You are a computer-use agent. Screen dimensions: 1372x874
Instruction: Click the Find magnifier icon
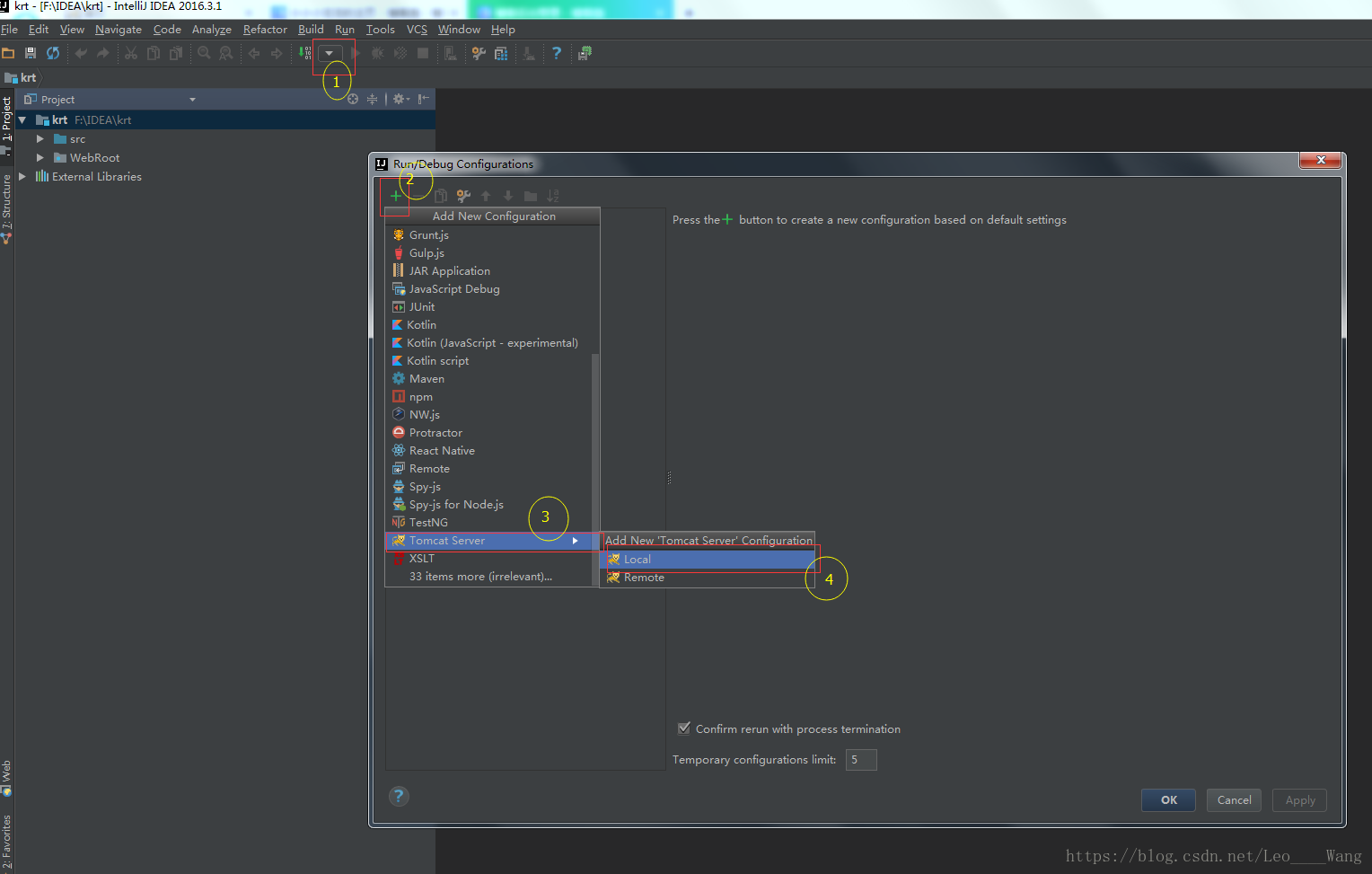click(x=204, y=53)
